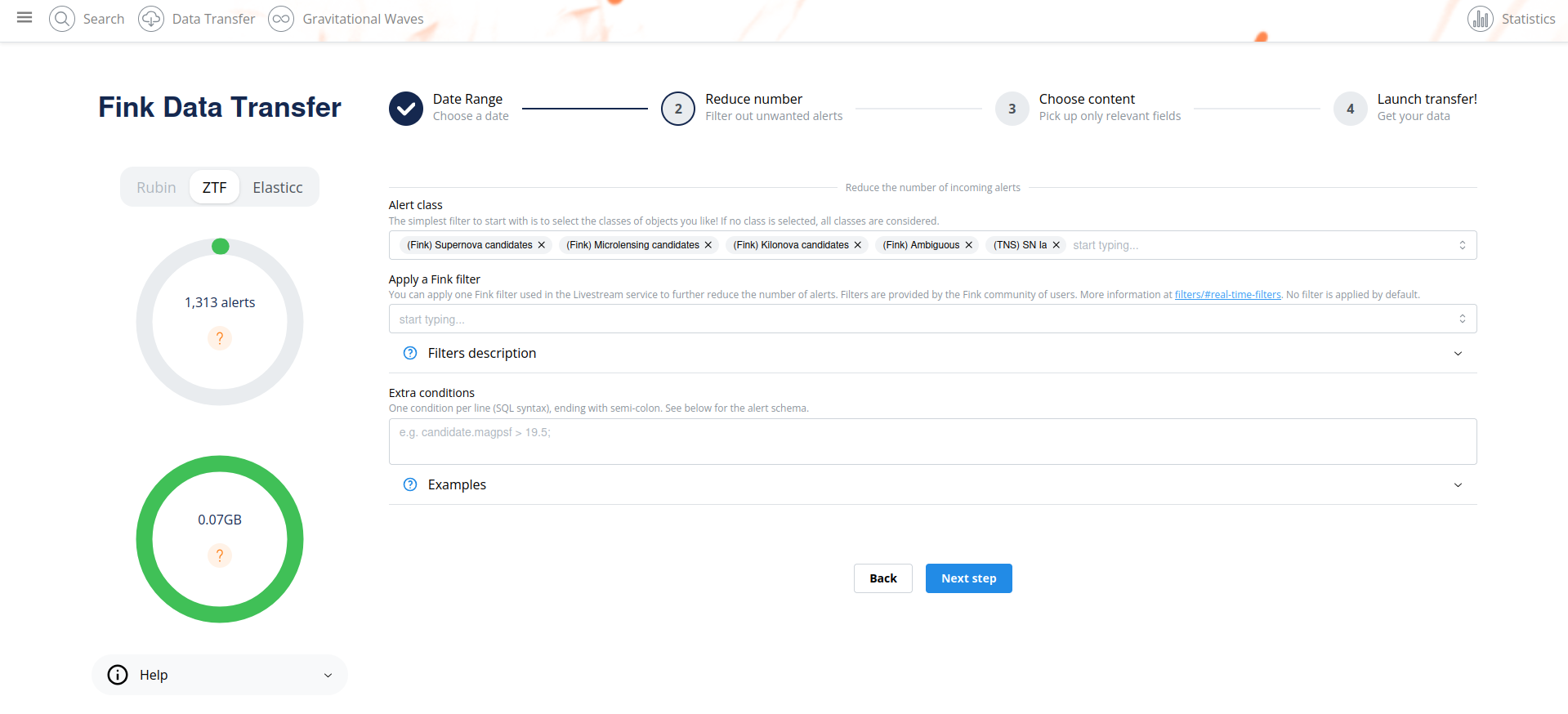Click the Data Transfer cloud icon

[x=151, y=19]
